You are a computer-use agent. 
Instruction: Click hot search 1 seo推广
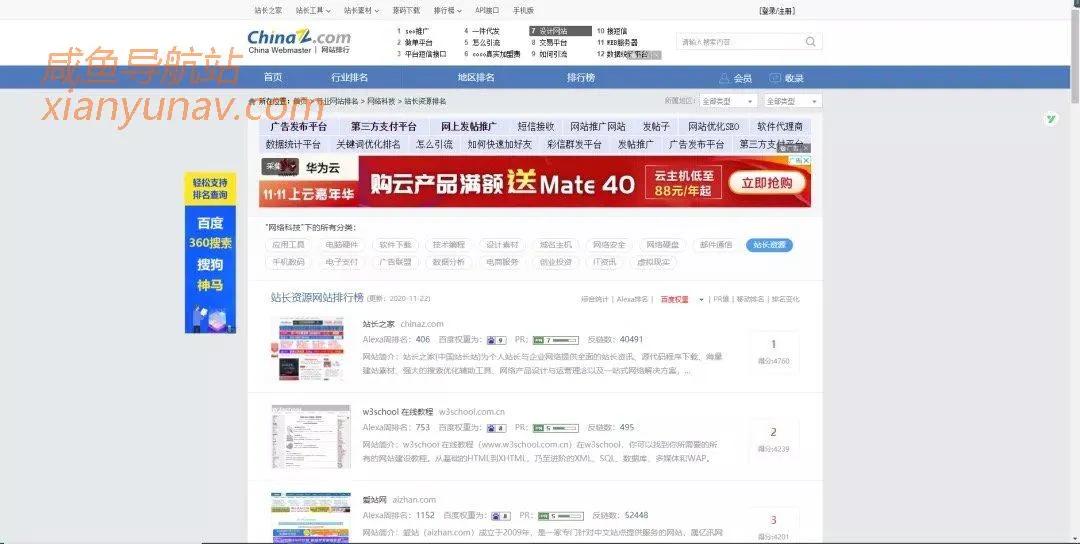pyautogui.click(x=413, y=31)
